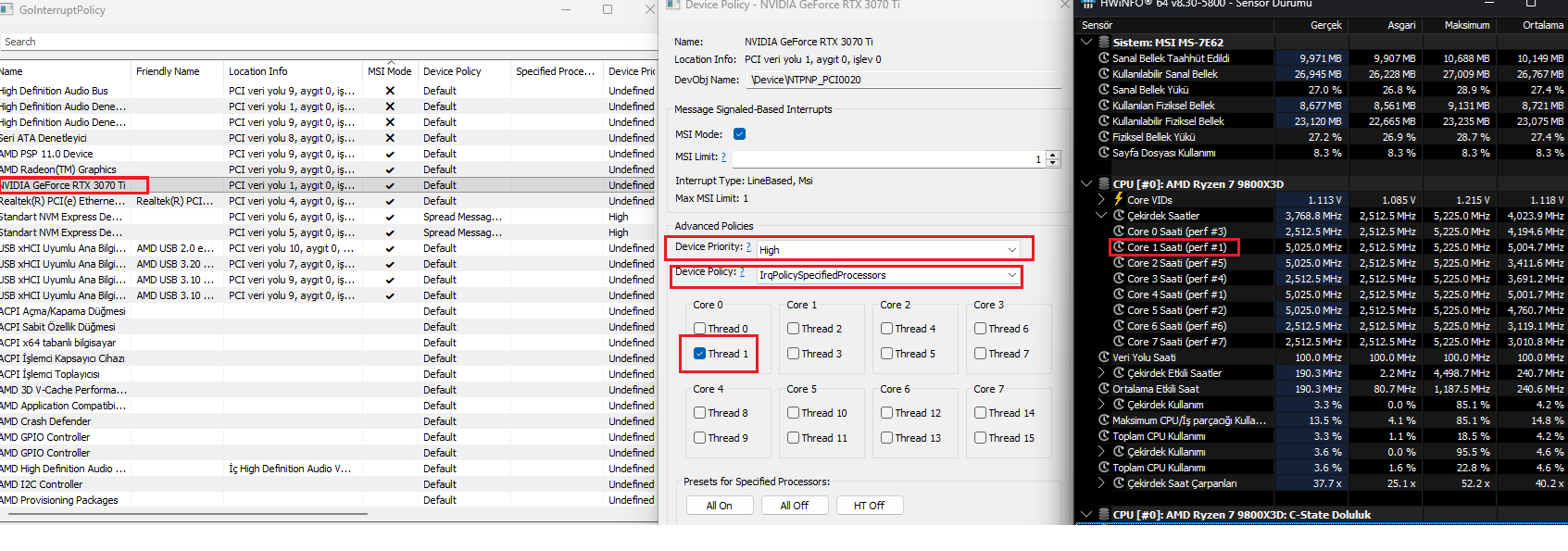
Task: Select the clock icon next to Fiziksel Bellek Yükü
Action: 1103,137
